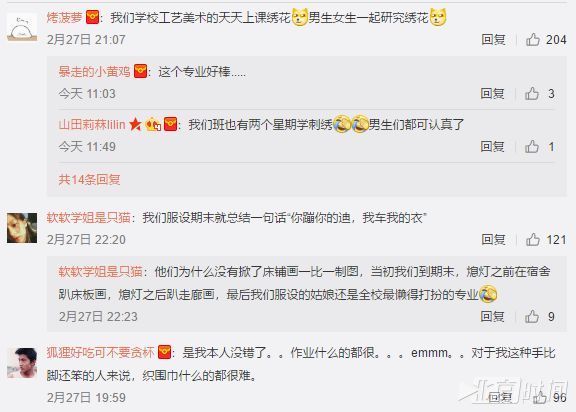This screenshot has width=576, height=412.
Task: Click the red envelope badge beside 烤菠萝
Action: point(92,17)
